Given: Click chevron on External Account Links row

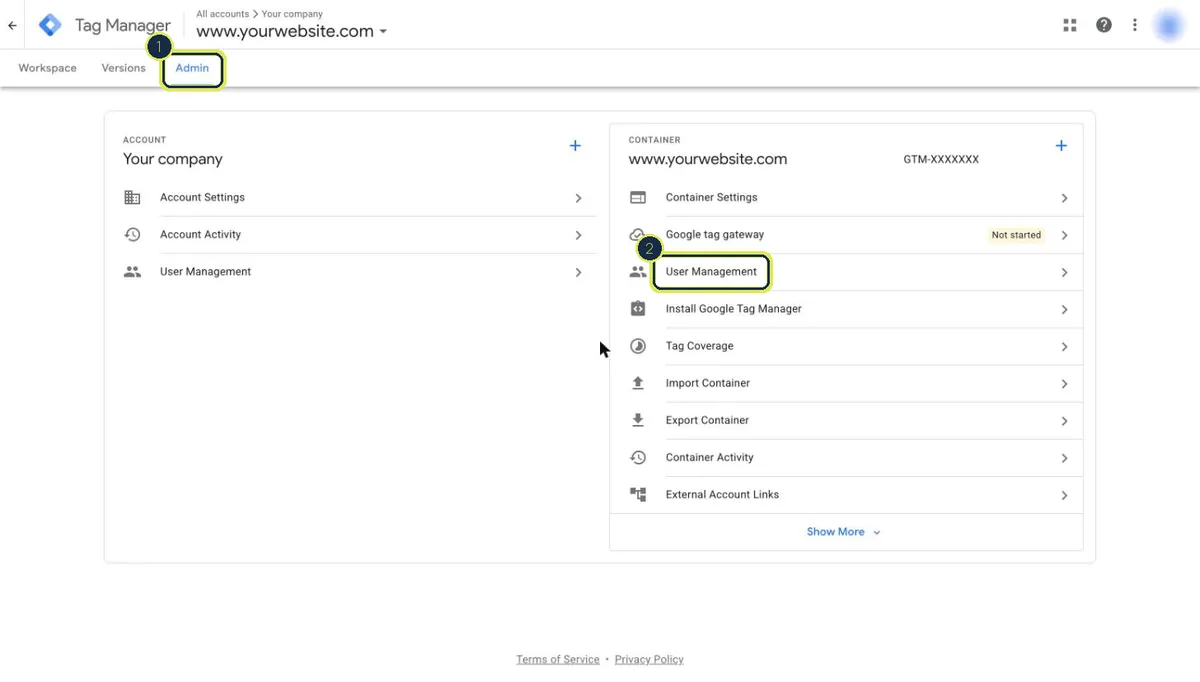Looking at the screenshot, I should point(1064,495).
